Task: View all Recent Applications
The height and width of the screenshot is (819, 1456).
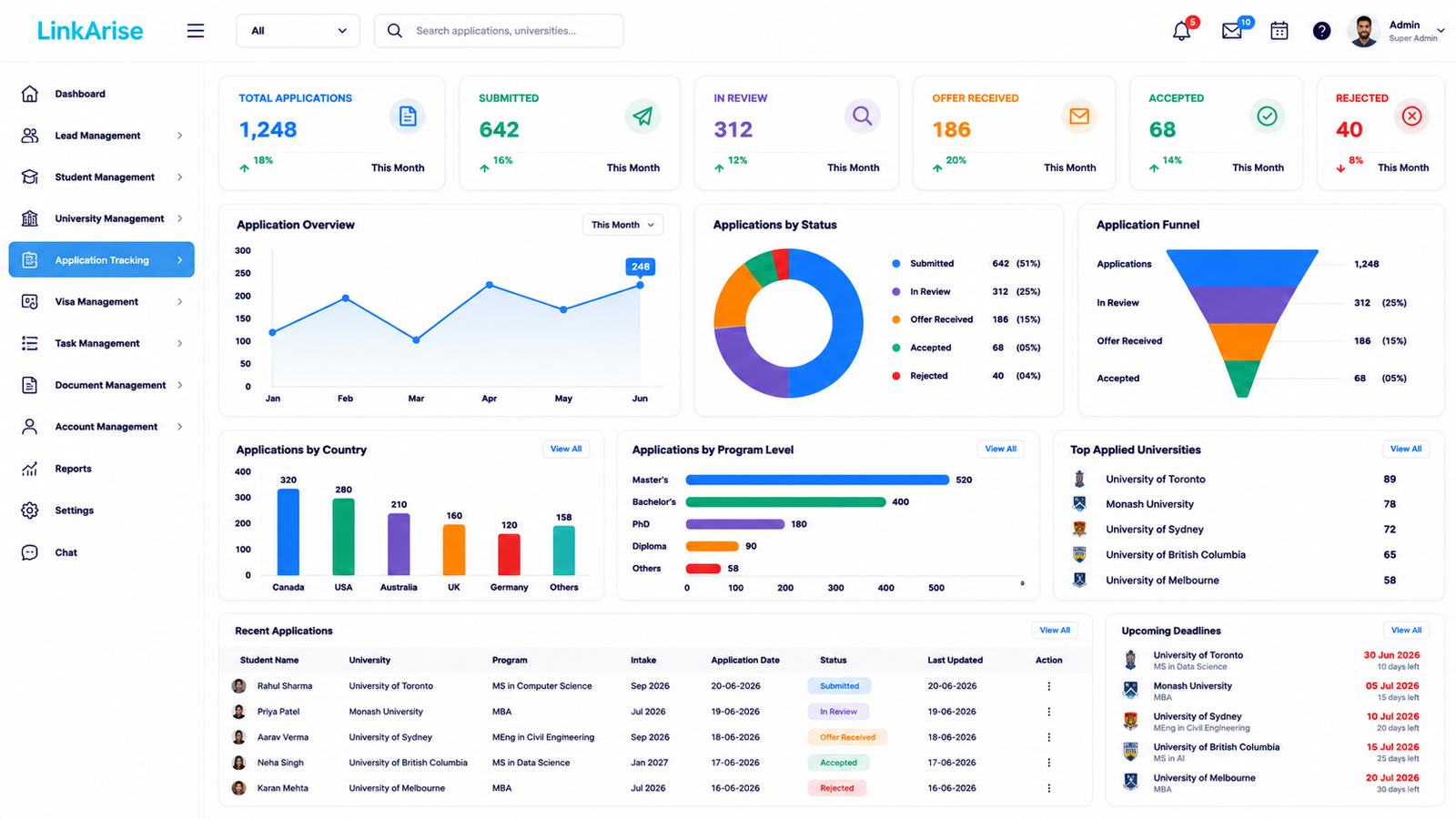Action: click(1056, 630)
